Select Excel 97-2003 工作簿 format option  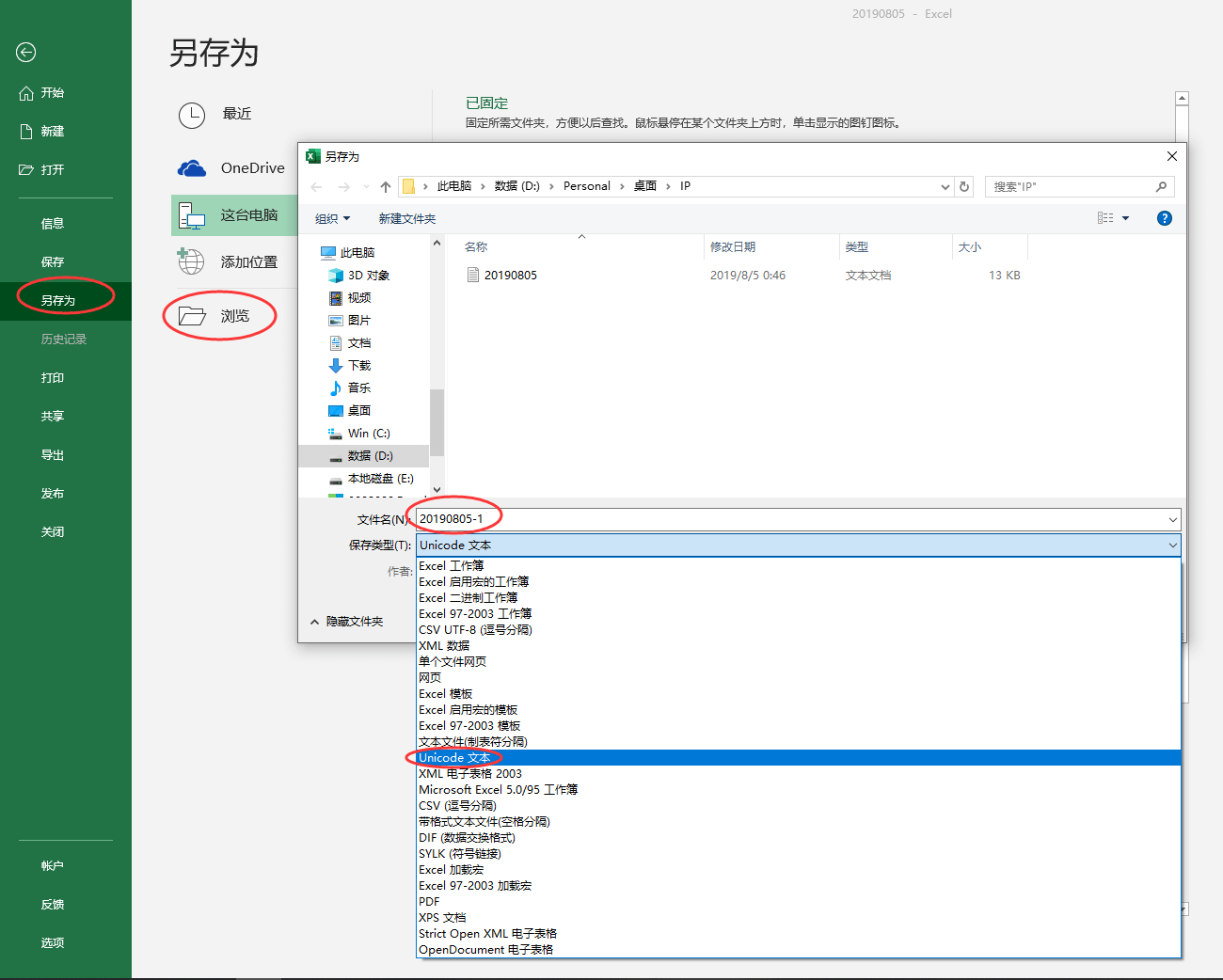coord(475,614)
